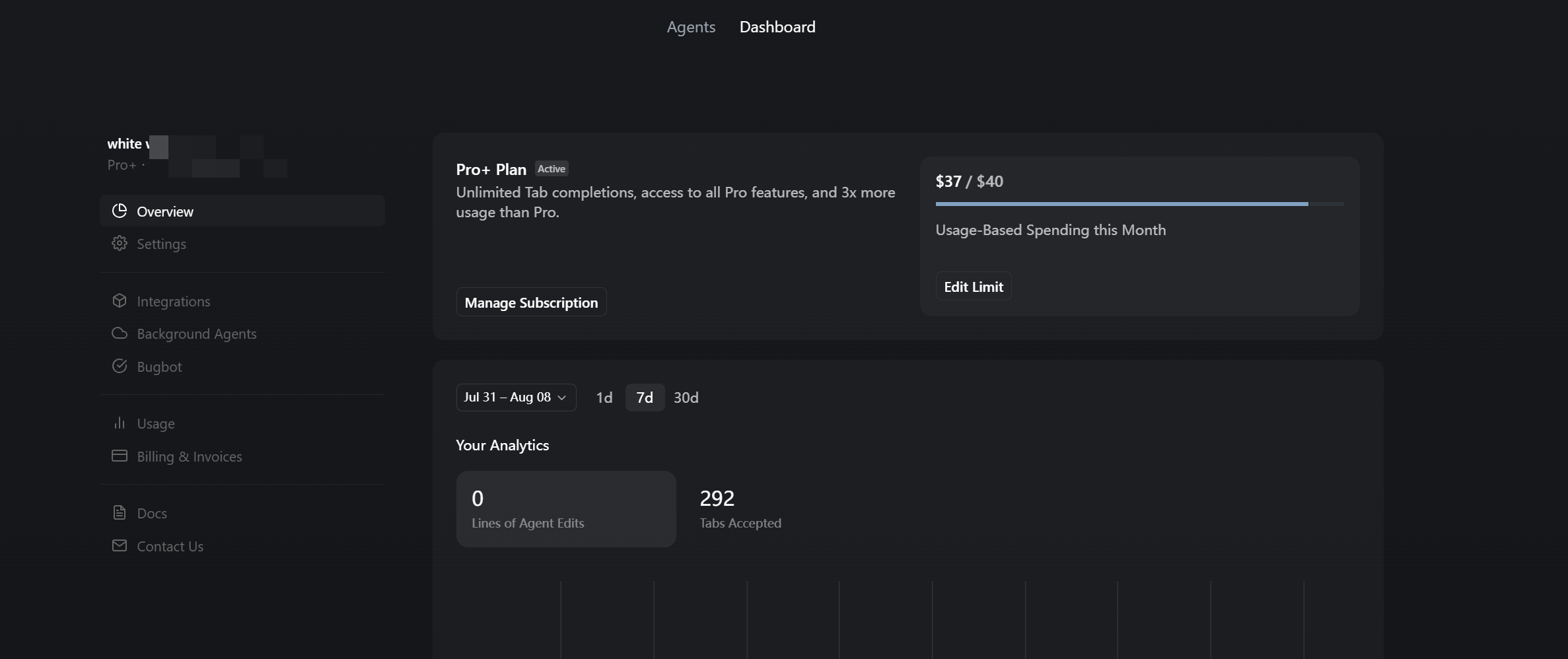Select the 1d time range
This screenshot has height=659, width=1568.
pos(604,398)
